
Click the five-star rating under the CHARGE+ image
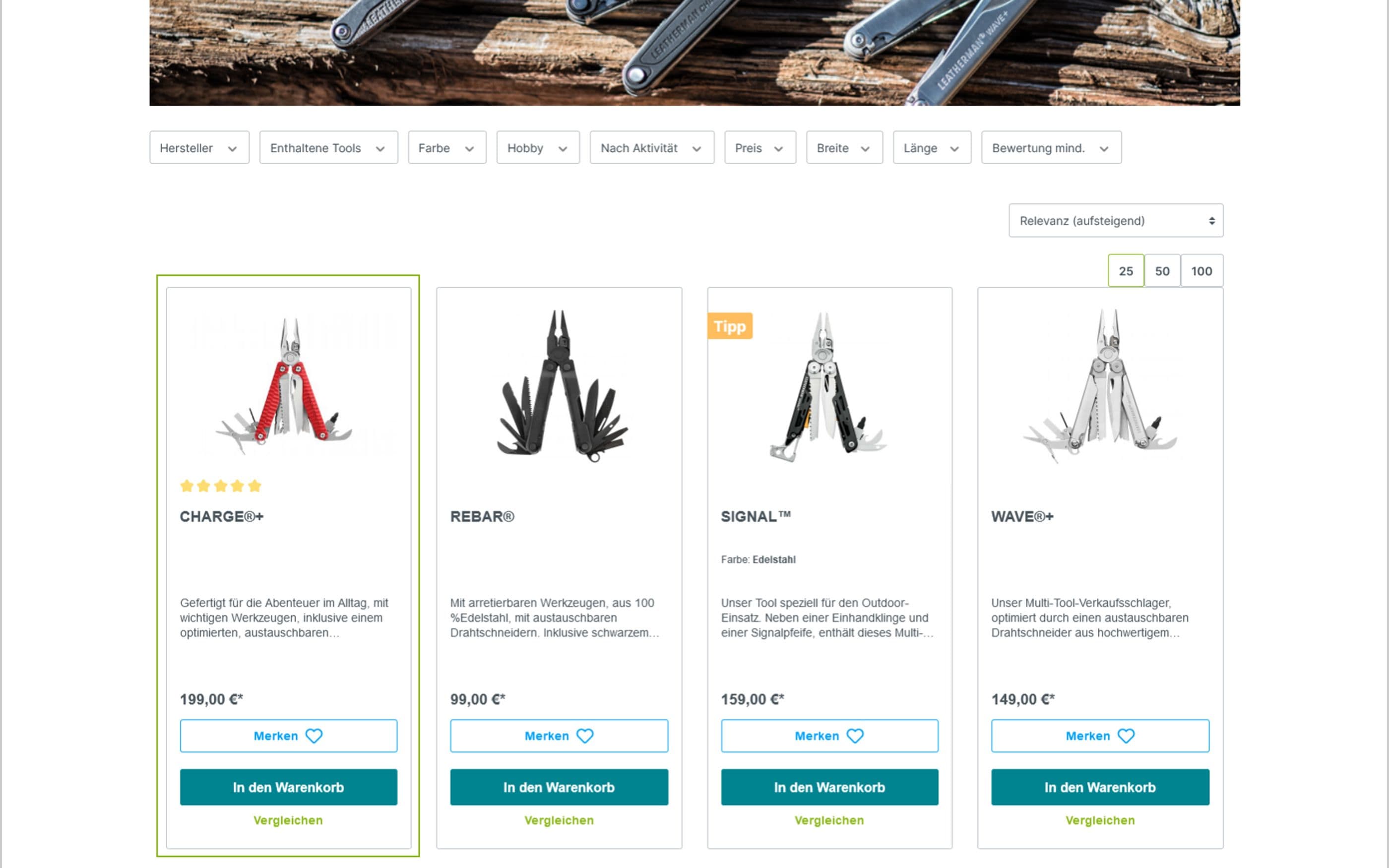(x=220, y=486)
